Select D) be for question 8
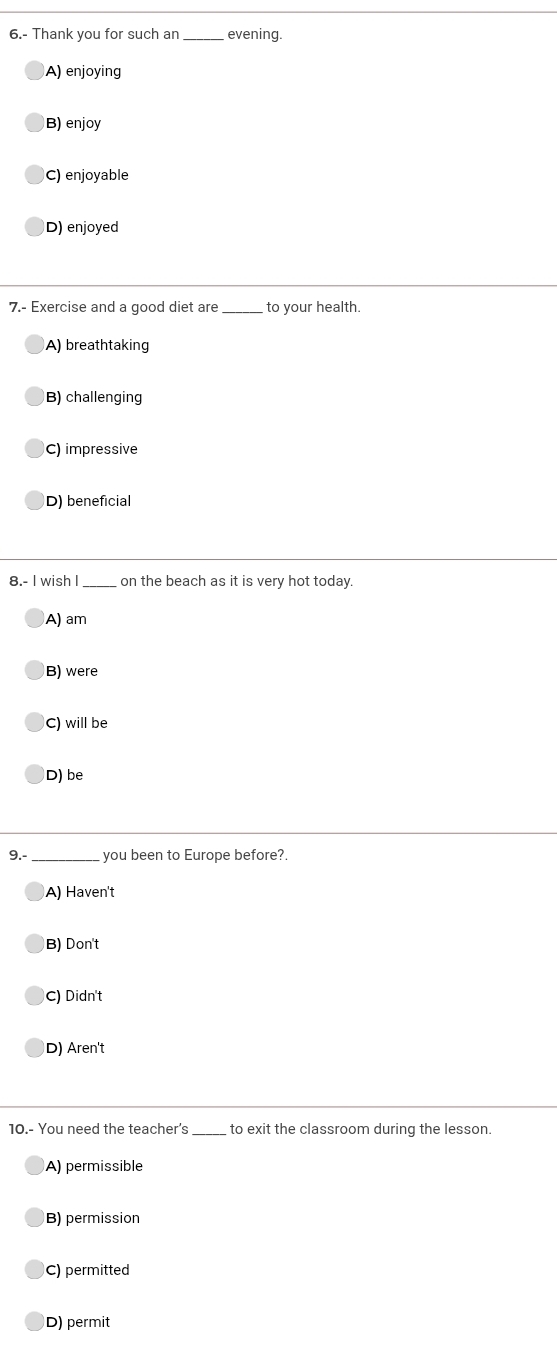This screenshot has height=1363, width=557. pos(35,775)
